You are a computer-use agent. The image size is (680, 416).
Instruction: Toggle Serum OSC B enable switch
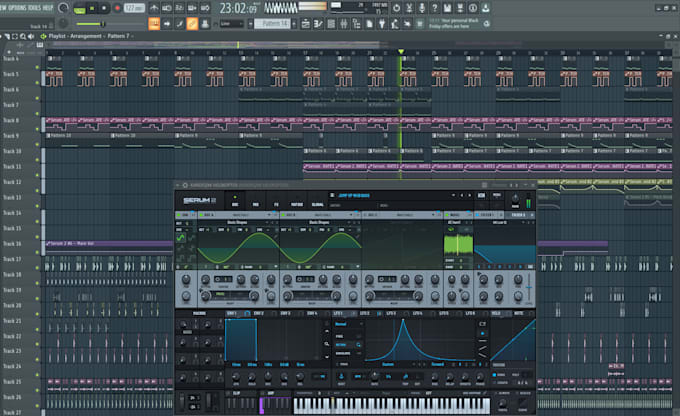(284, 215)
